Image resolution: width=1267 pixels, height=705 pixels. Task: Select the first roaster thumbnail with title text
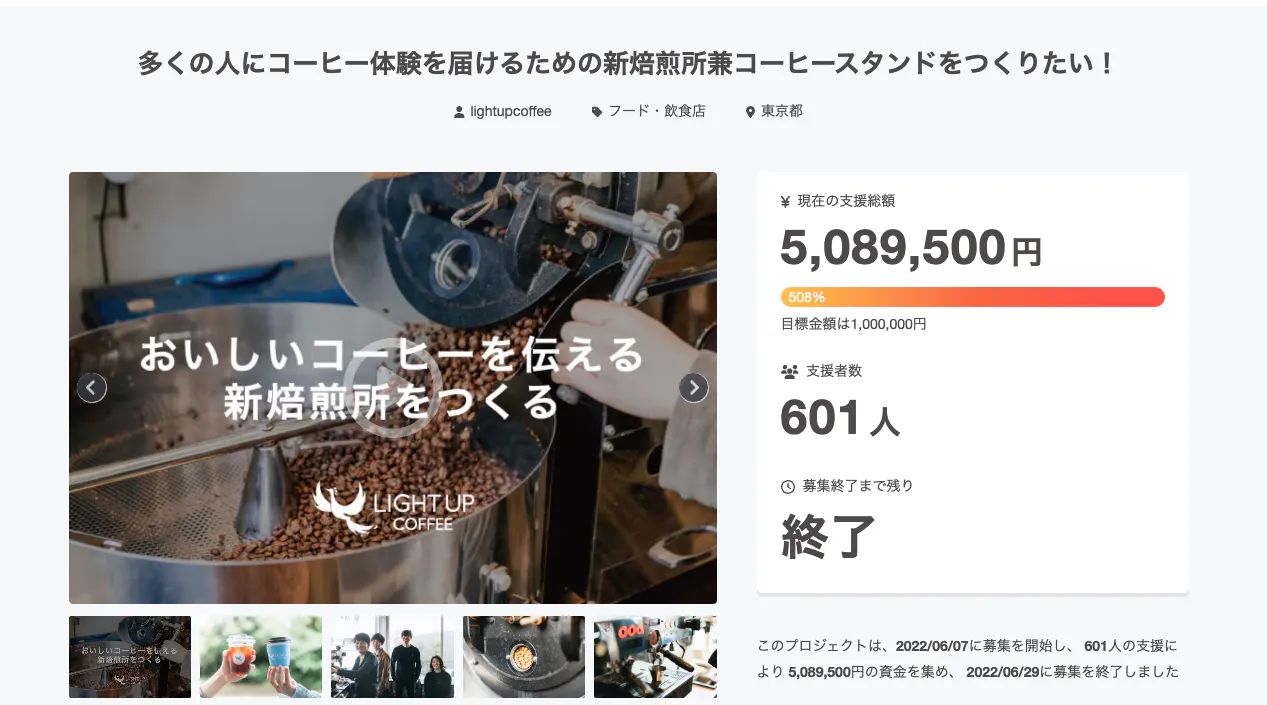pos(130,657)
